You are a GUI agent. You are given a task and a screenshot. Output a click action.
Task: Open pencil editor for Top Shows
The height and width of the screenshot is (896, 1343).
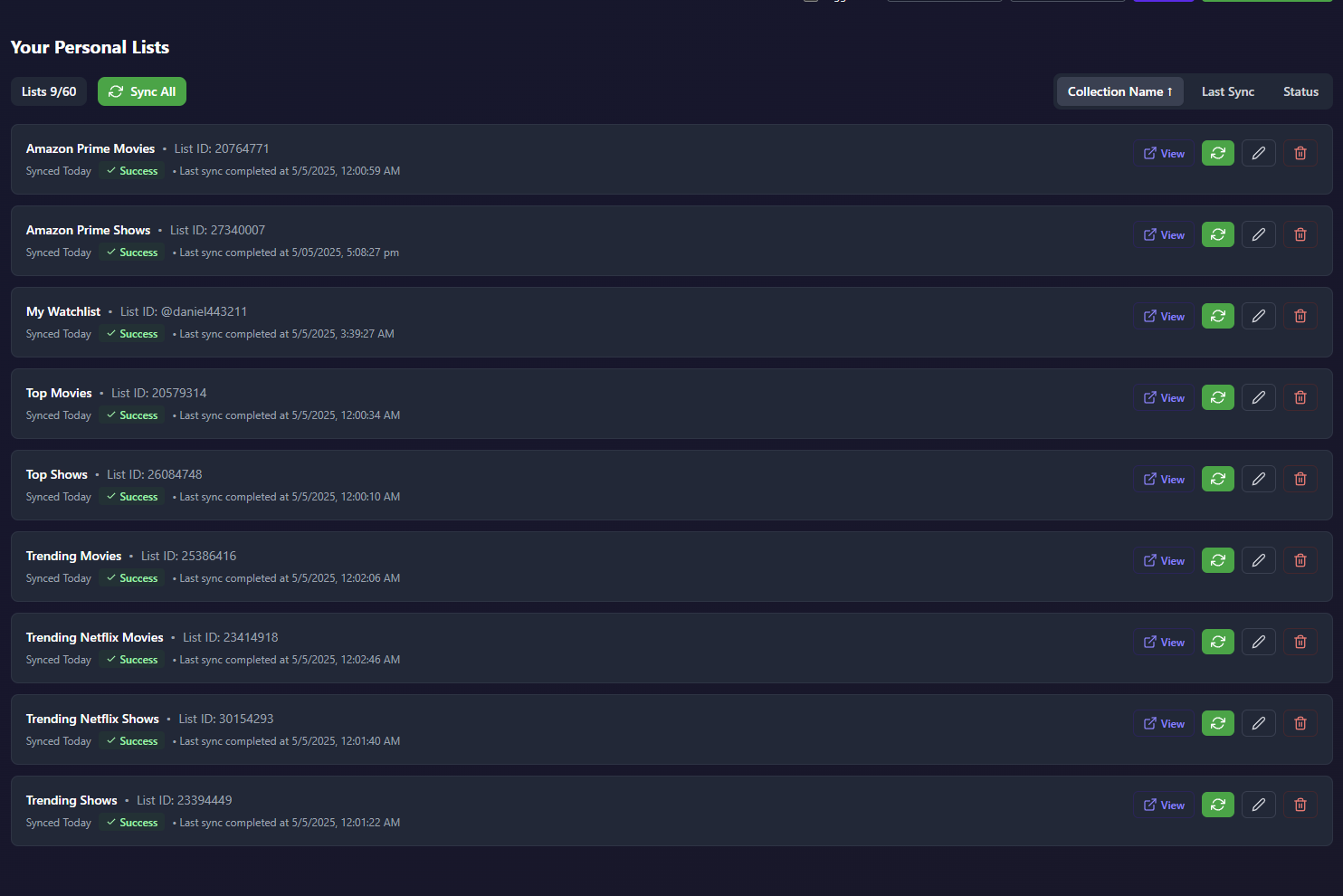pos(1258,479)
